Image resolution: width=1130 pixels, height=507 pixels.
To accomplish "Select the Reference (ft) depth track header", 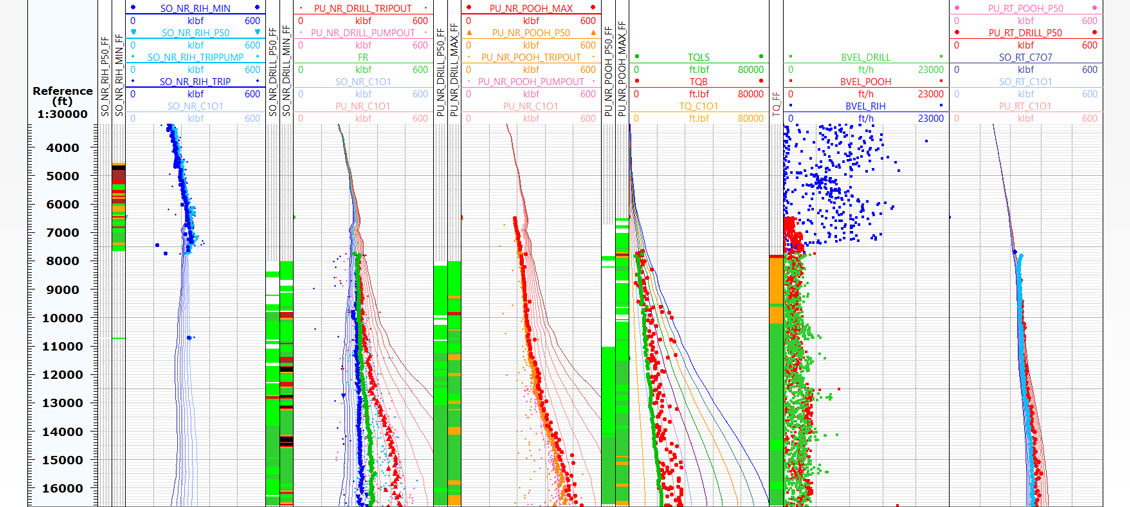I will [63, 101].
